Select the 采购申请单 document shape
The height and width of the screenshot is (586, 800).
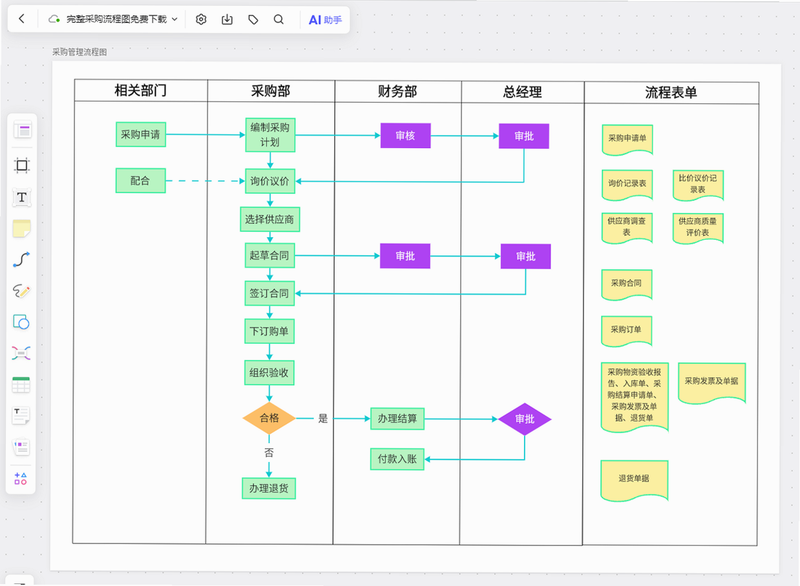pos(628,139)
